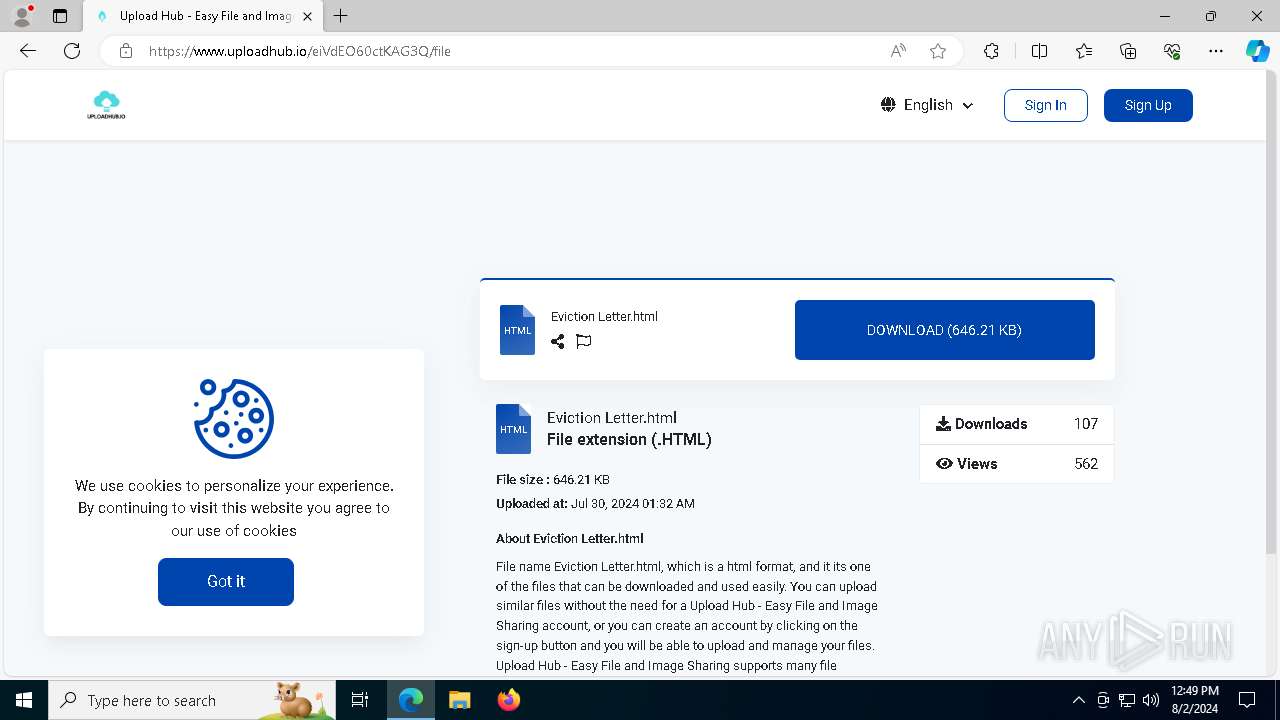This screenshot has height=720, width=1280.
Task: View site information lock icon
Action: [126, 51]
